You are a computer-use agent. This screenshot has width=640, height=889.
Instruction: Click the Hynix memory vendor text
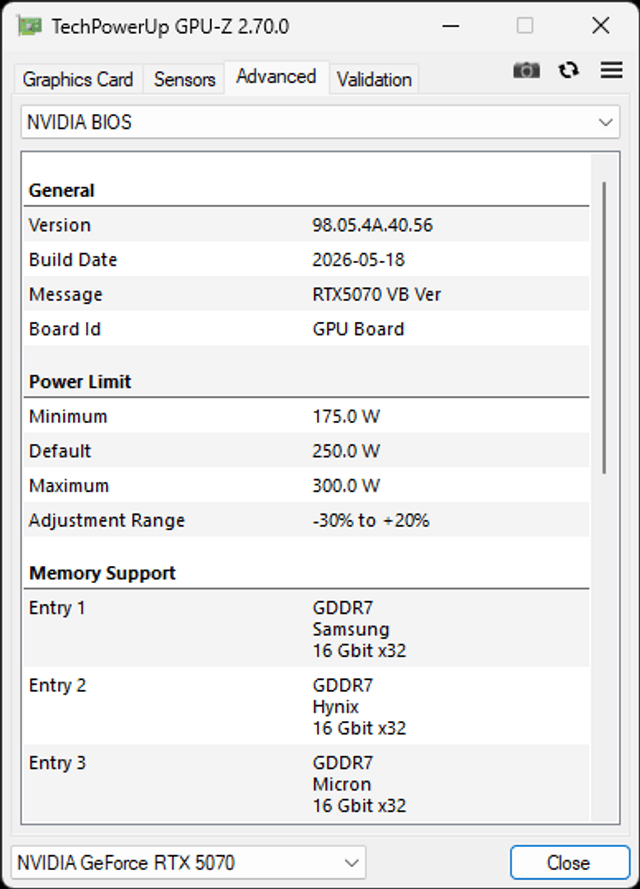click(x=336, y=707)
